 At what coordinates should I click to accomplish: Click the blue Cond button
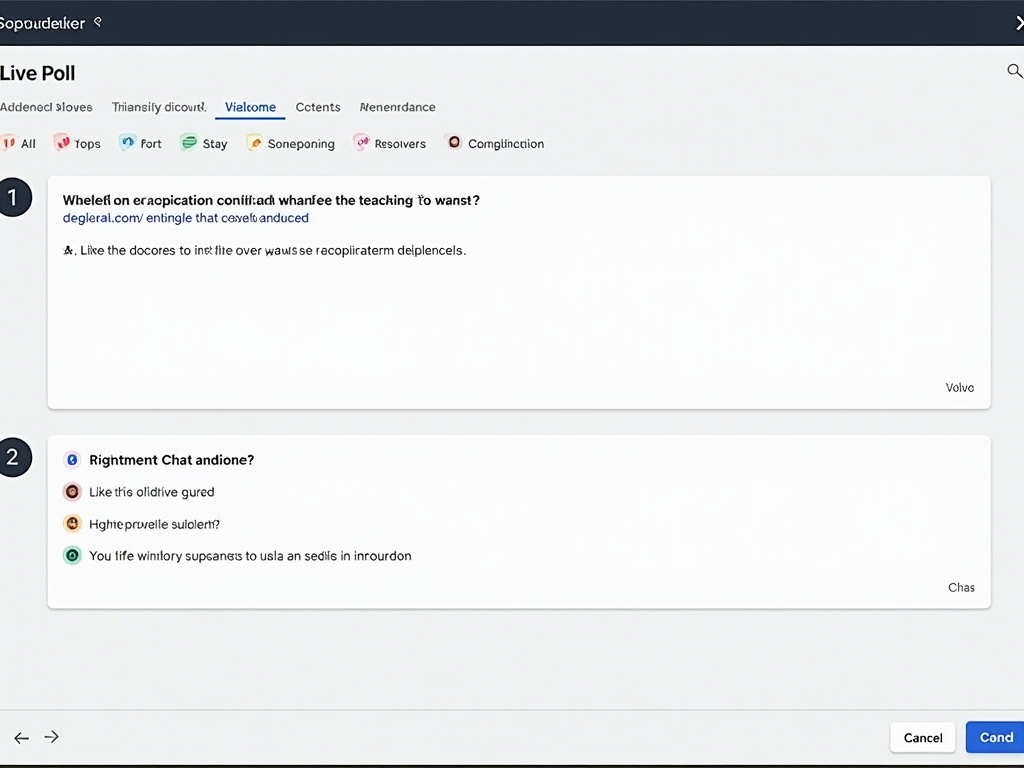[995, 737]
